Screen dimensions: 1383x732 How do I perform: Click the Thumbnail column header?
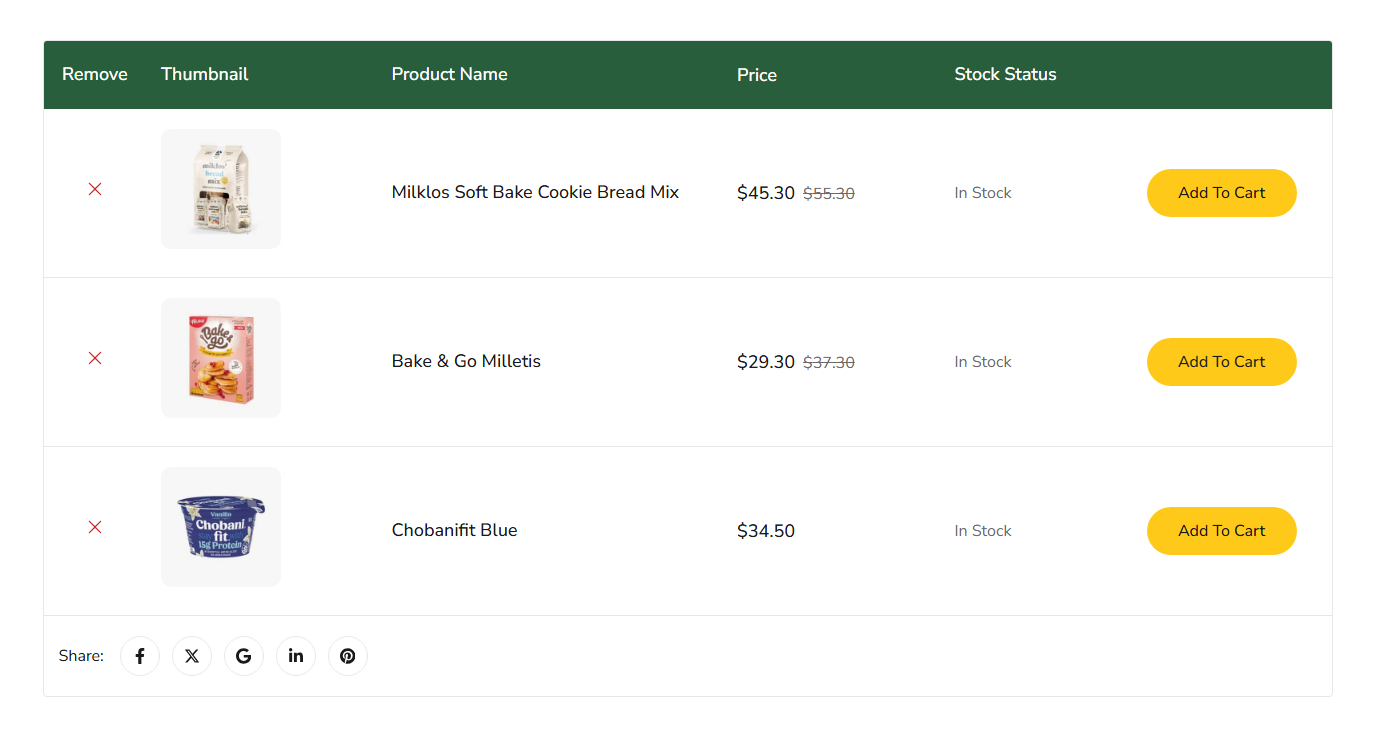[x=205, y=74]
